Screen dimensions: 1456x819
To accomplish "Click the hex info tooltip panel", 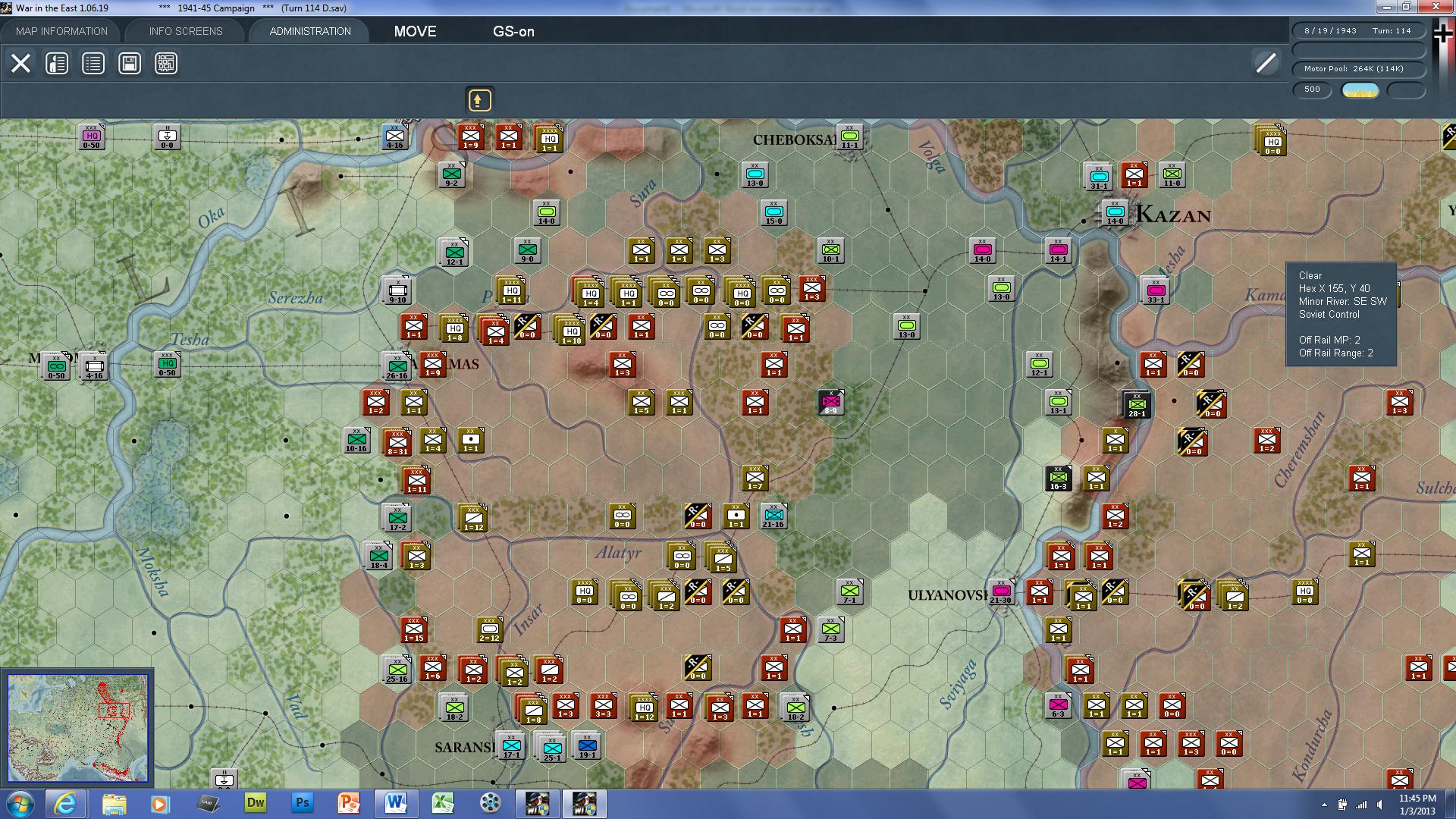I will coord(1341,314).
